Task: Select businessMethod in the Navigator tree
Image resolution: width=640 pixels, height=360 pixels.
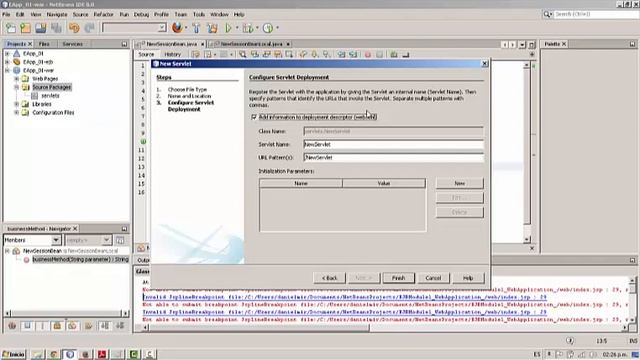Action: click(80, 260)
